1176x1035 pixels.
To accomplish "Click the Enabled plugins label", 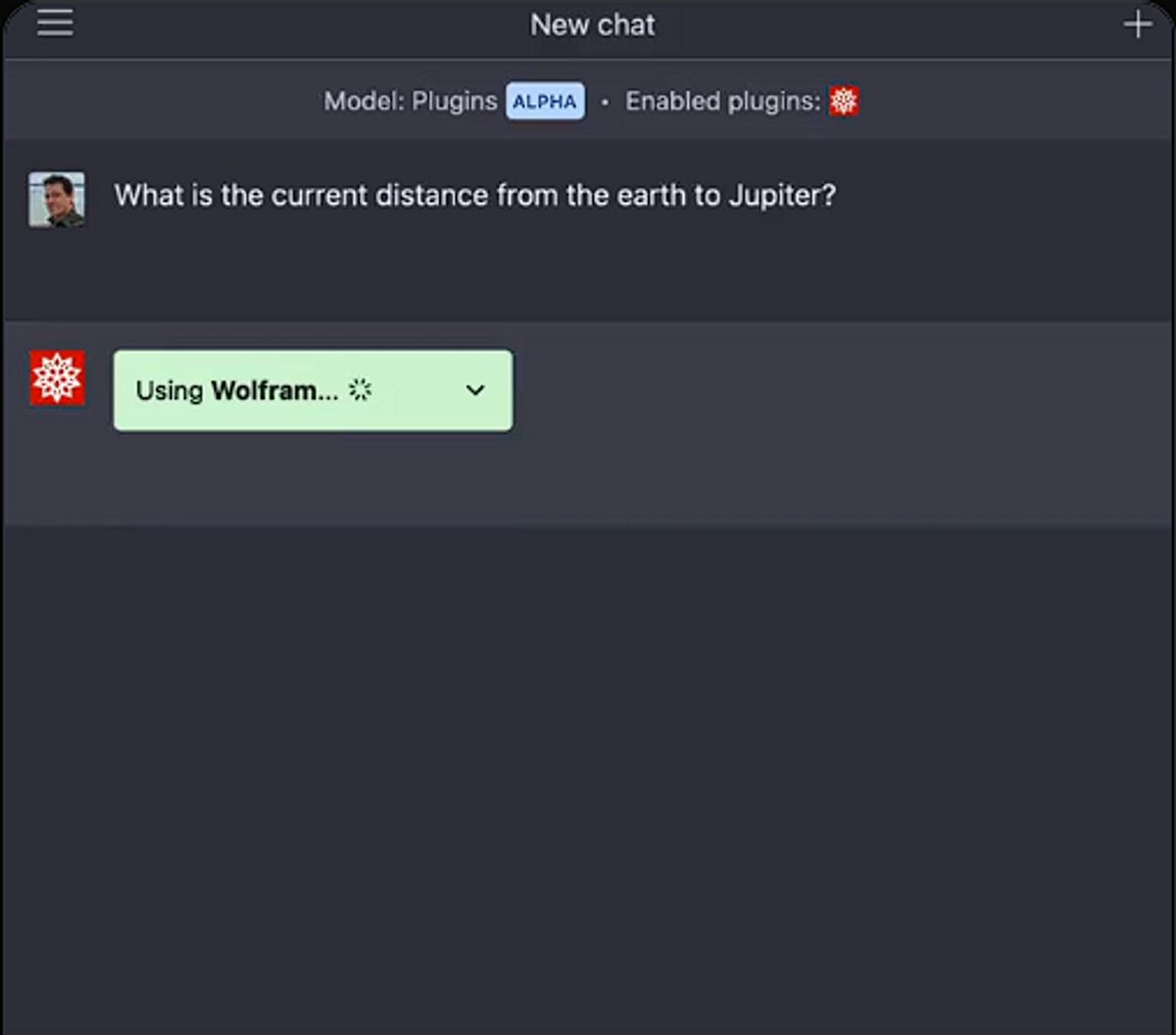I will [x=722, y=101].
